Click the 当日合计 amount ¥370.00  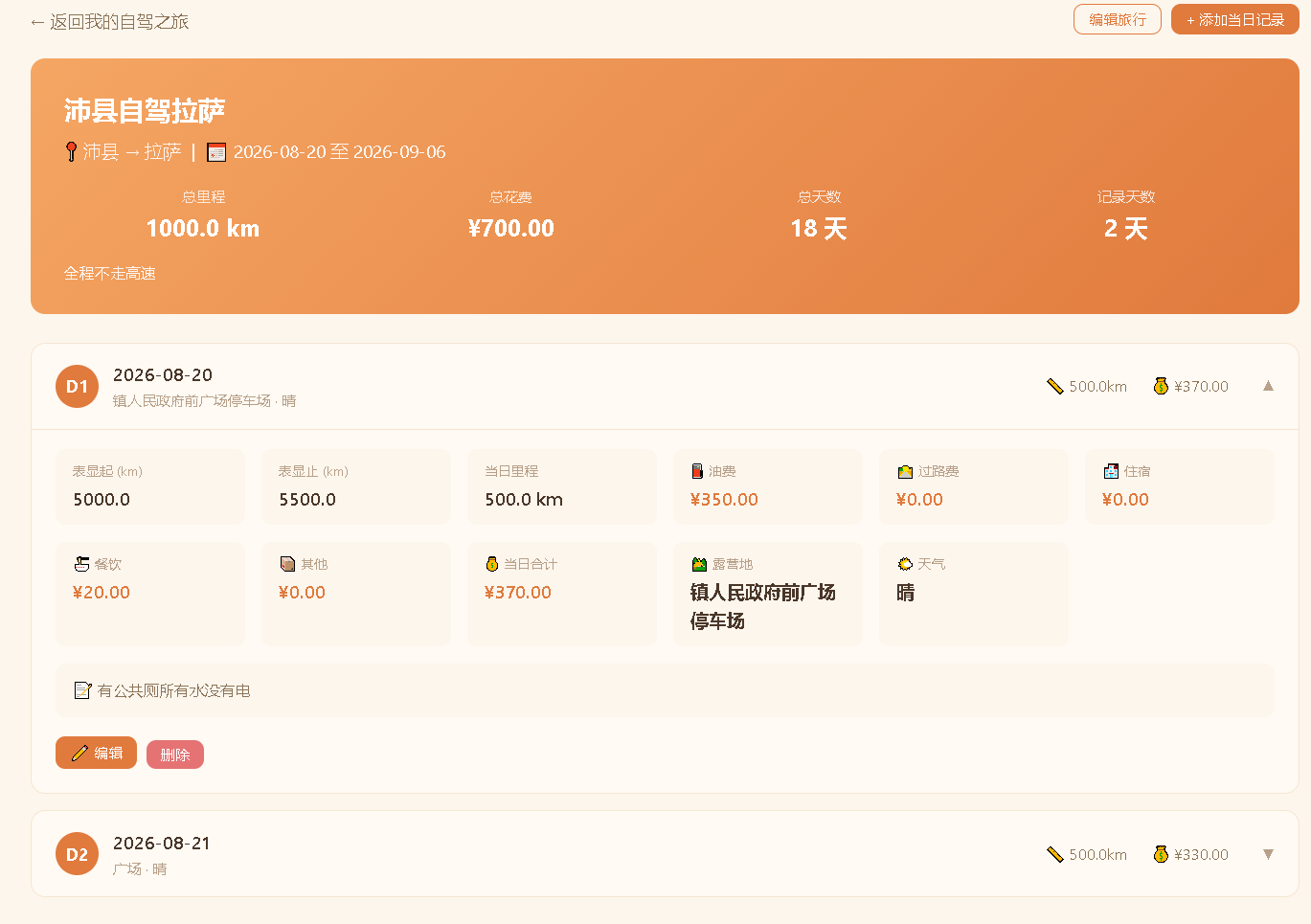tap(518, 592)
